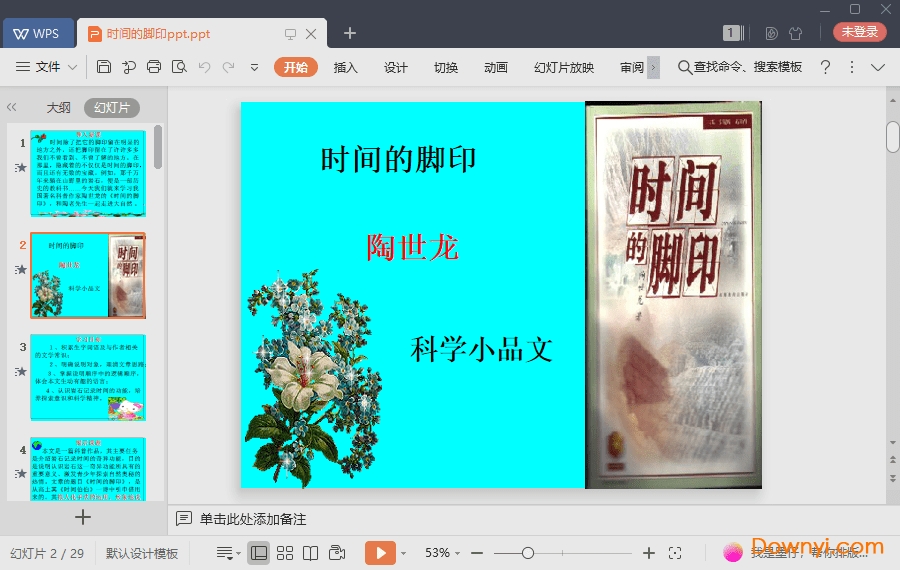Switch to the 切换 tab

point(446,67)
